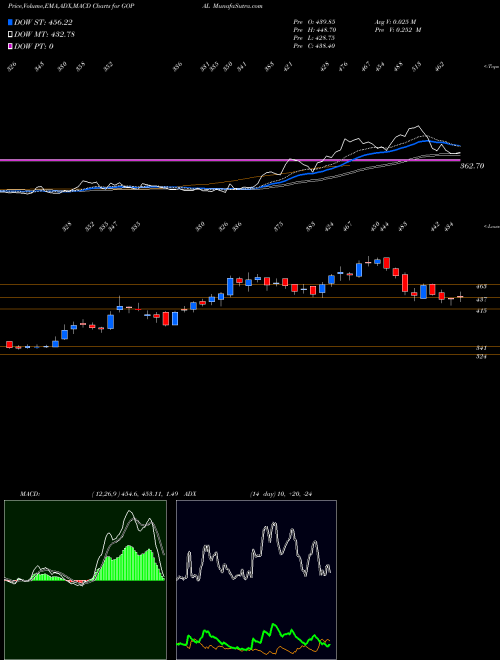Viewport: 500px width, 660px height.
Task: Click the 'Pre L: 428.75' value
Action: 314,38
